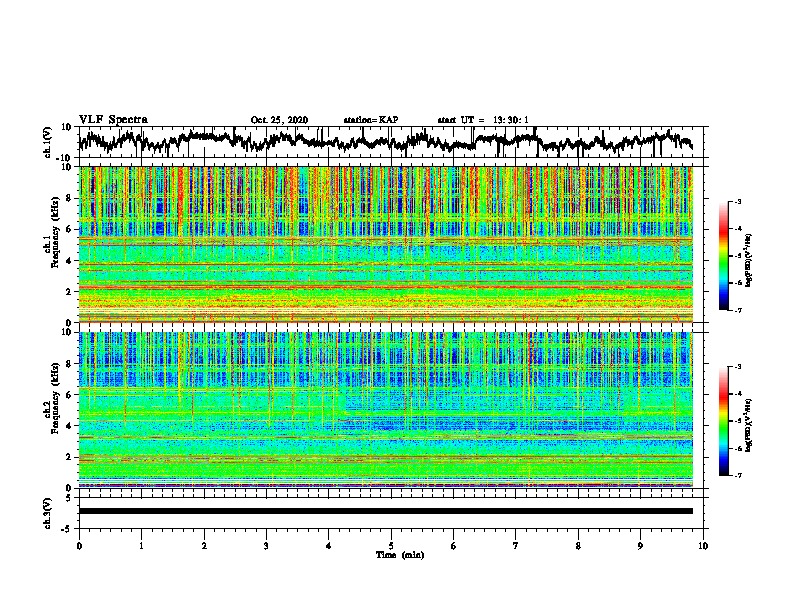Click the "-3" label on ch.2 color bar
792x612 pixels.
738,367
